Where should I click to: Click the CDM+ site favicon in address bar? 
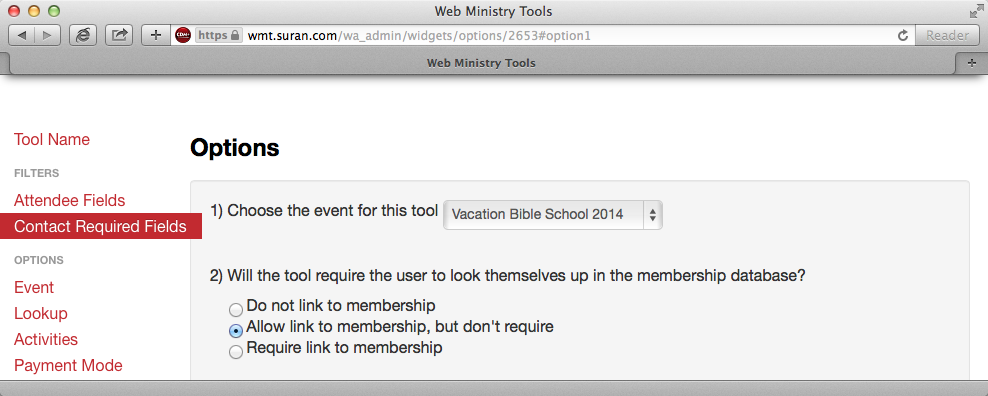tap(183, 35)
